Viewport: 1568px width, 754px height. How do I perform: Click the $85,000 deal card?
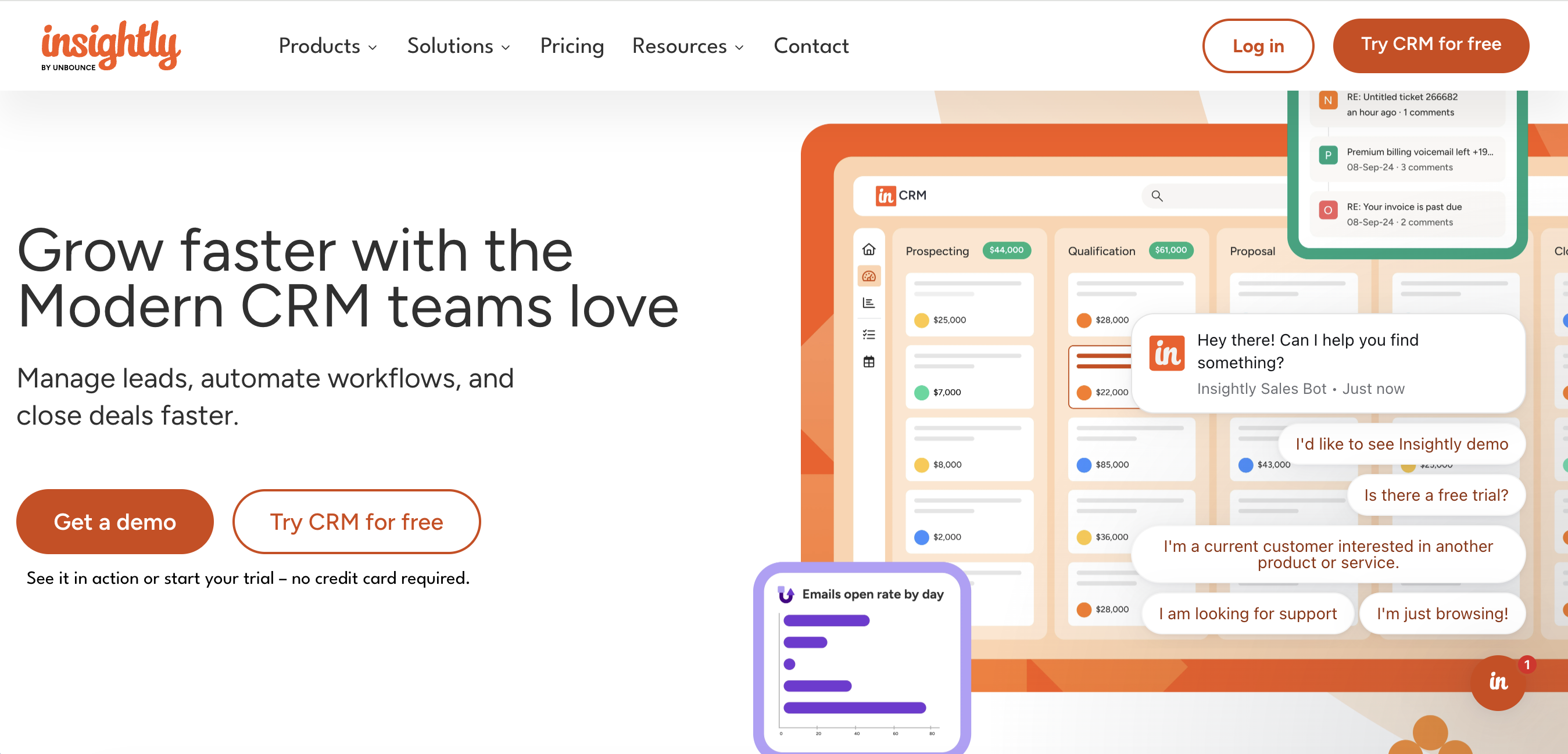(1132, 449)
